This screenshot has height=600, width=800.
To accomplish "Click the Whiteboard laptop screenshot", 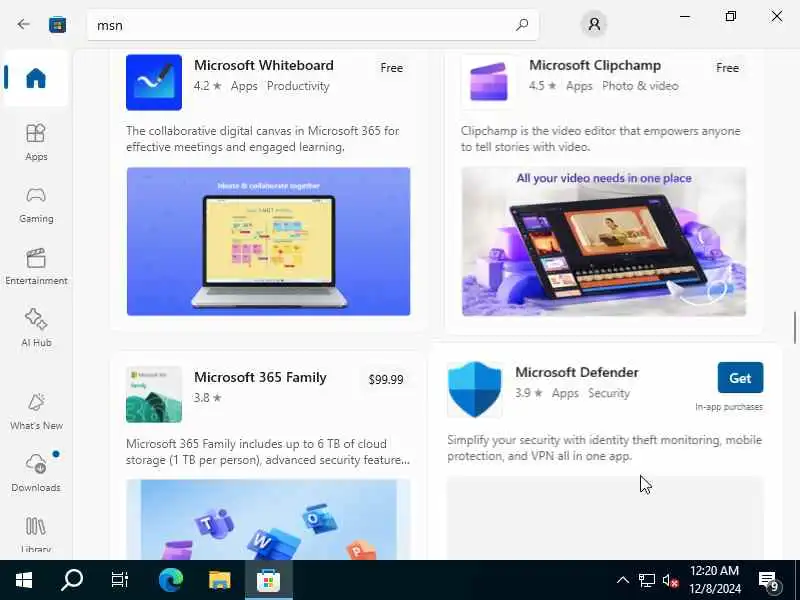I will pos(268,241).
